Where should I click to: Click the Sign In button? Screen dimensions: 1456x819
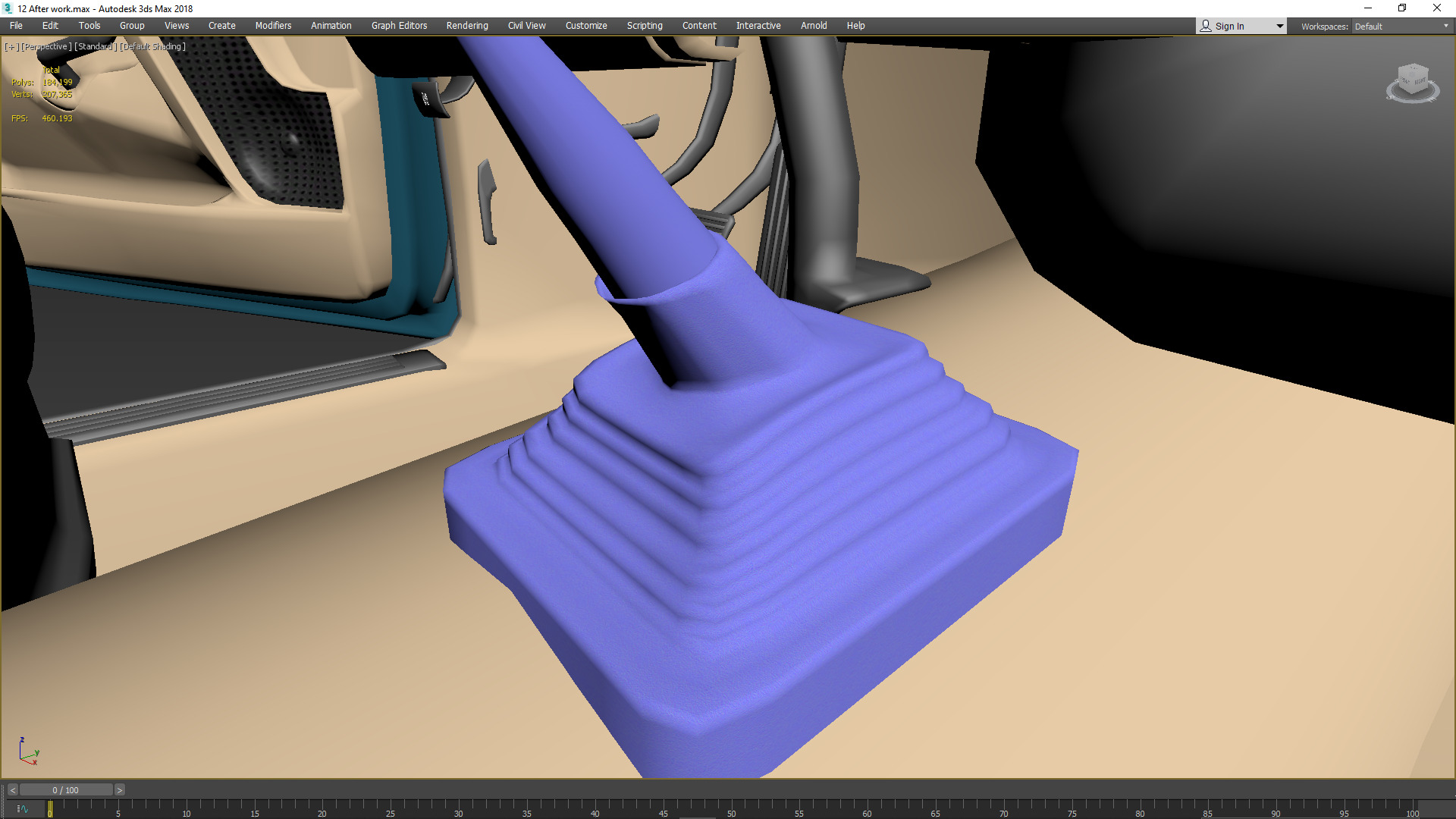click(x=1229, y=27)
